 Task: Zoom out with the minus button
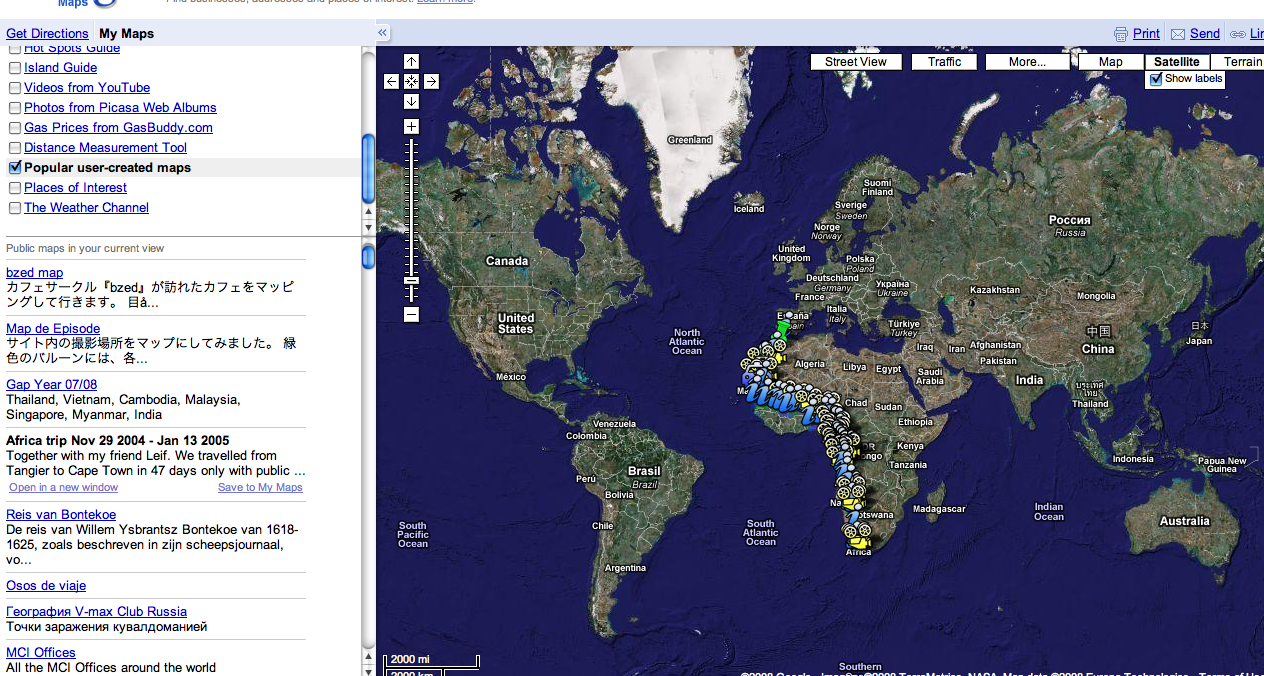click(411, 315)
